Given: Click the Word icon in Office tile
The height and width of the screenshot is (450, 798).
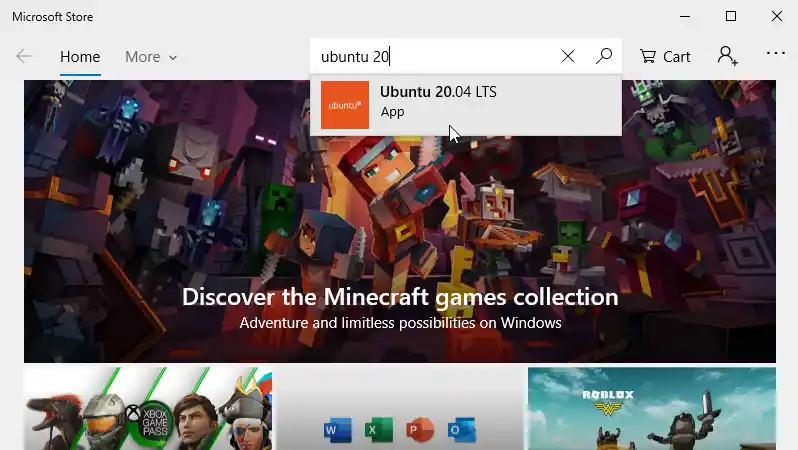Looking at the screenshot, I should point(337,430).
